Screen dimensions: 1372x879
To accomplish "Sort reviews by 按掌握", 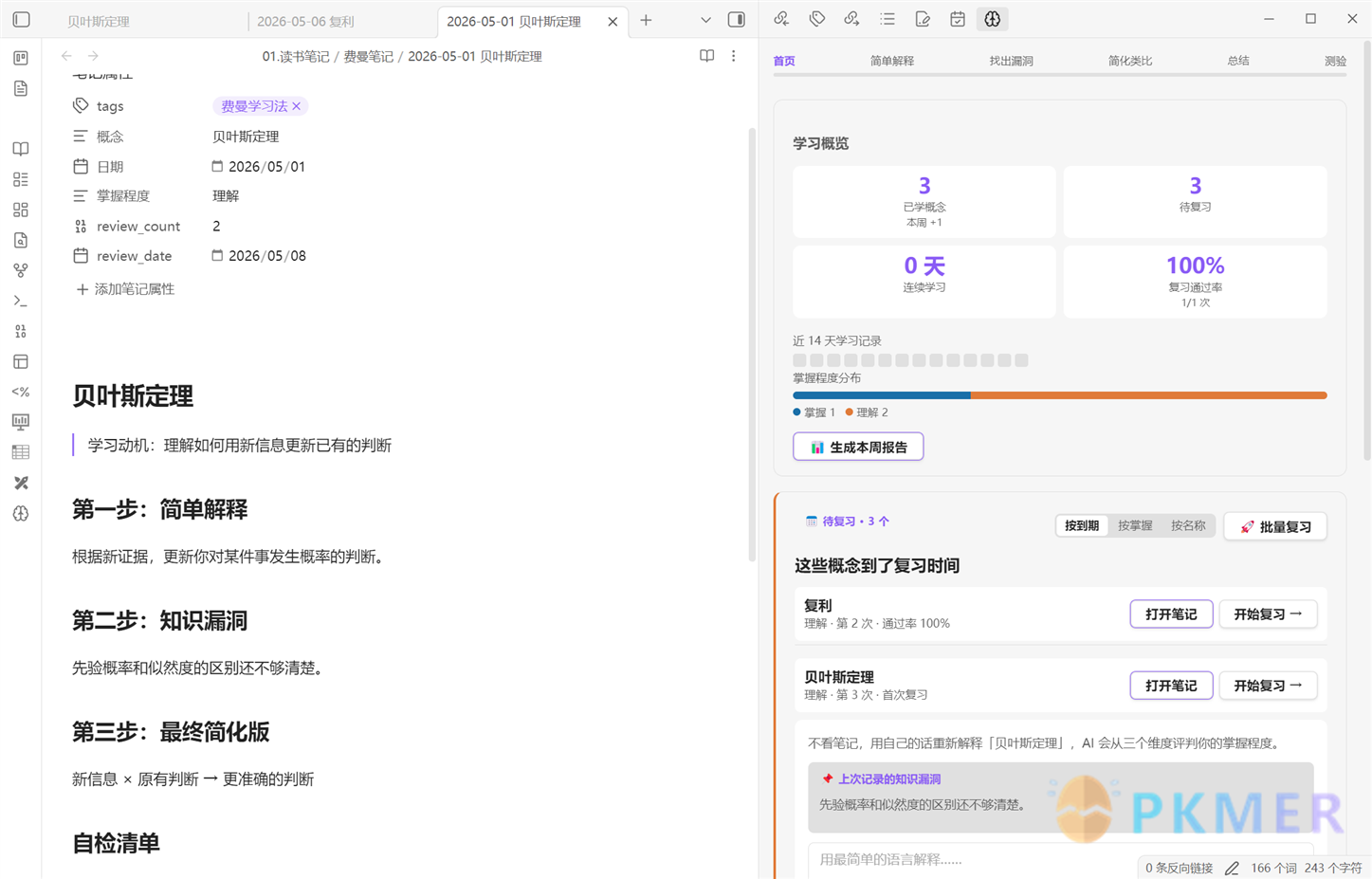I will (1135, 525).
